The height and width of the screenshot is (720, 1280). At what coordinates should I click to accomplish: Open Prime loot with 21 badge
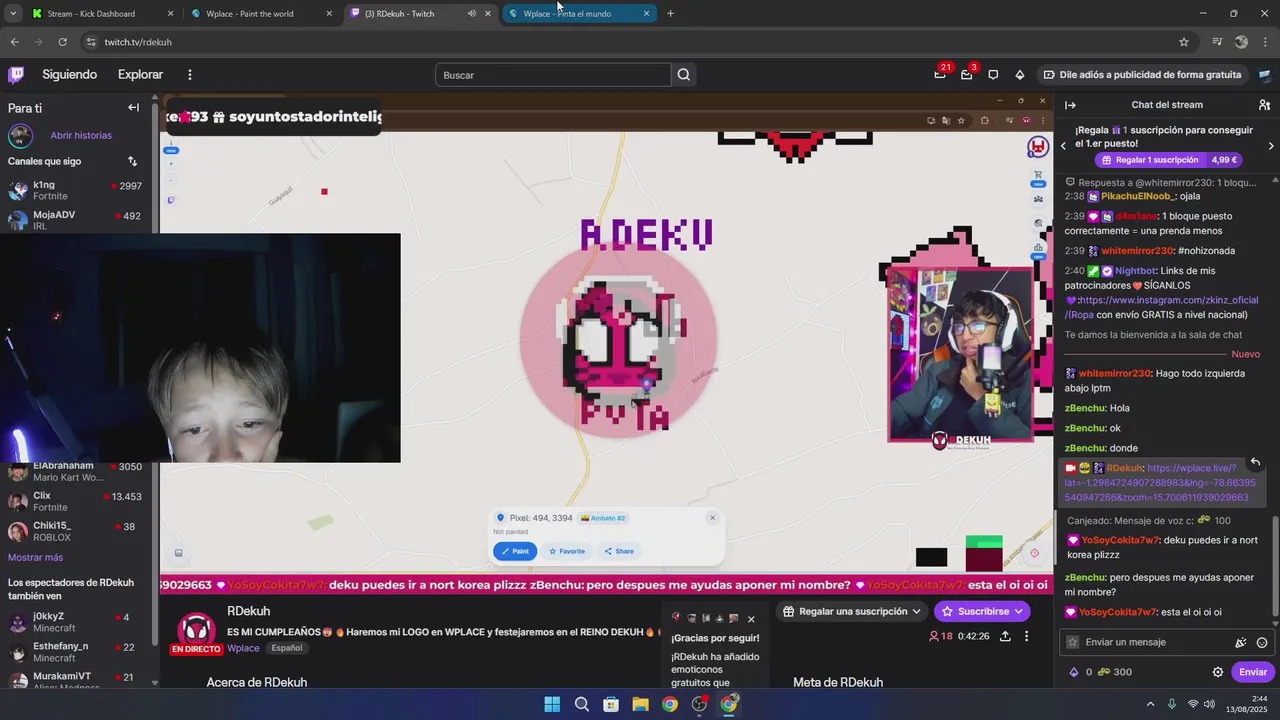click(x=940, y=74)
